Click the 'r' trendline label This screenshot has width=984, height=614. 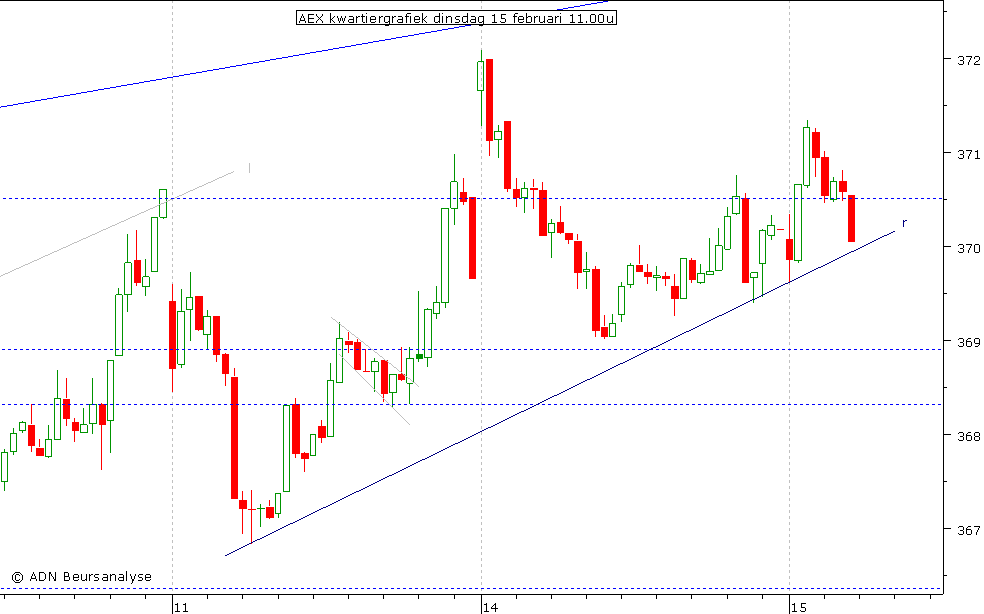[904, 223]
